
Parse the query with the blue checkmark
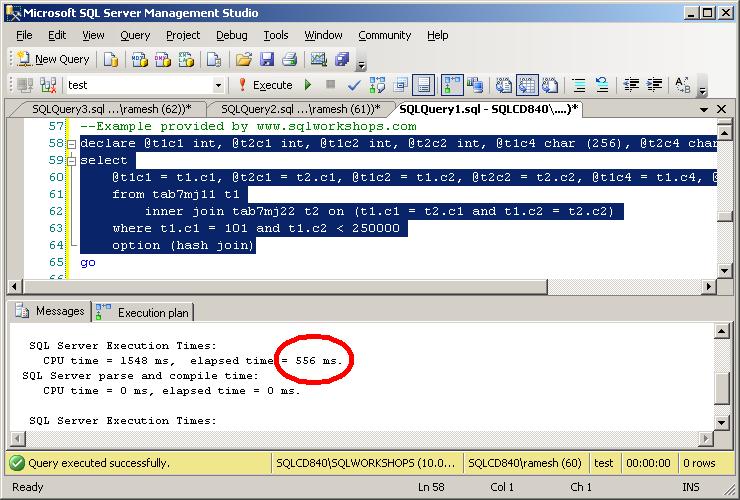pos(354,85)
